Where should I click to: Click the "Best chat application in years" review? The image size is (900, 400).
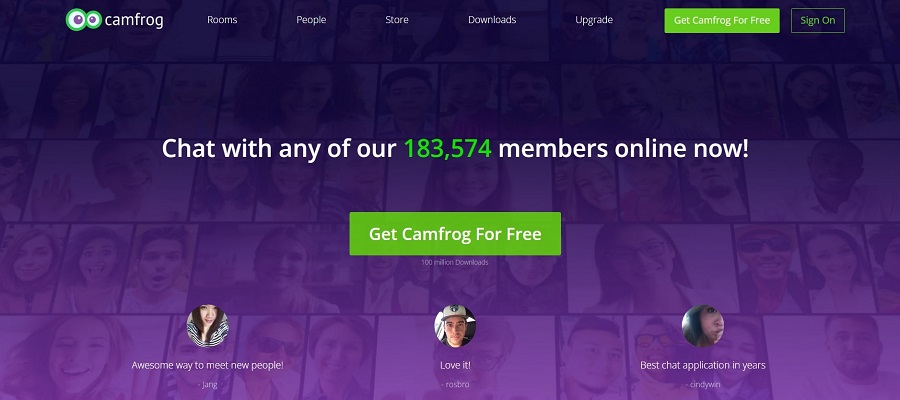pos(703,365)
